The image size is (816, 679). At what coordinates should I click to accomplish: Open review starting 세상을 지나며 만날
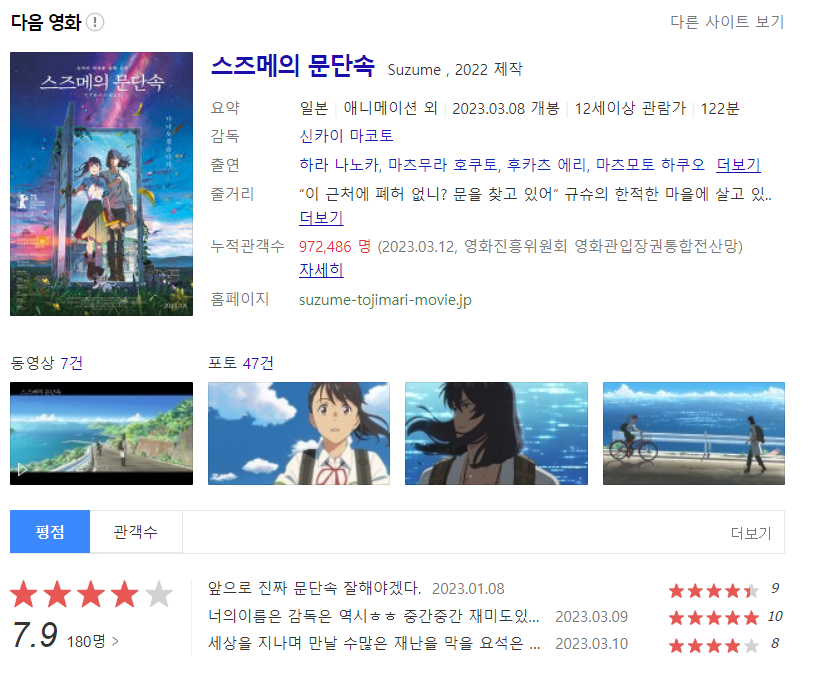pos(374,644)
